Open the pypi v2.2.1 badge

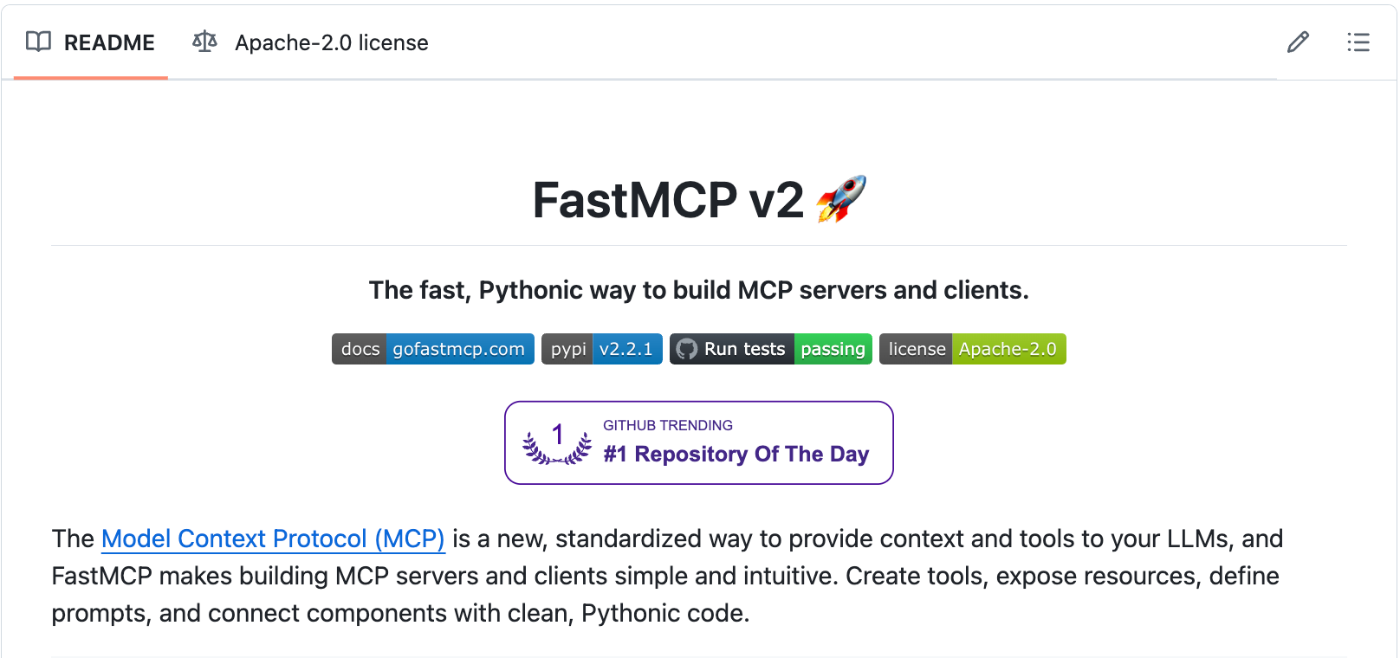[602, 349]
